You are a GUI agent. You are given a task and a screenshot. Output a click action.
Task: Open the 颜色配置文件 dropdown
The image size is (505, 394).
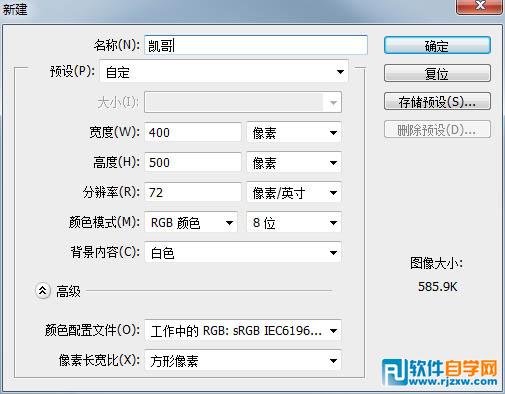243,330
